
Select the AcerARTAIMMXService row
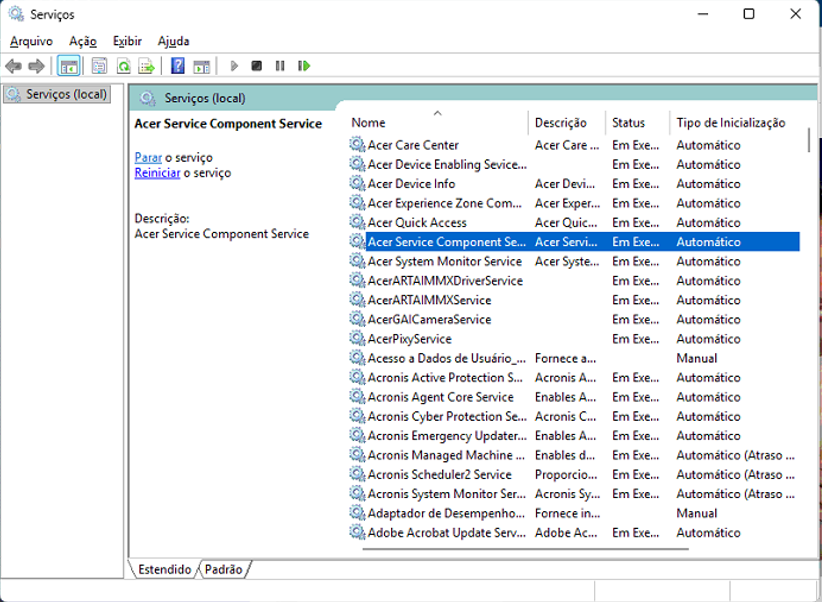click(575, 300)
